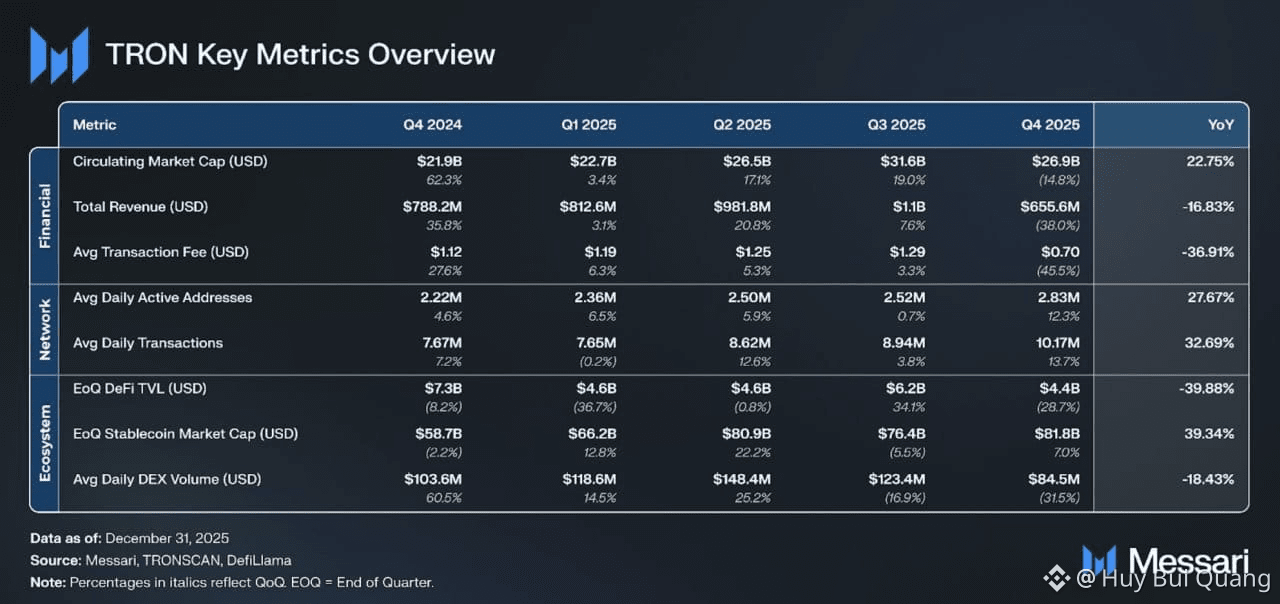Click the 32.69% YoY value
The image size is (1280, 604).
click(1209, 343)
